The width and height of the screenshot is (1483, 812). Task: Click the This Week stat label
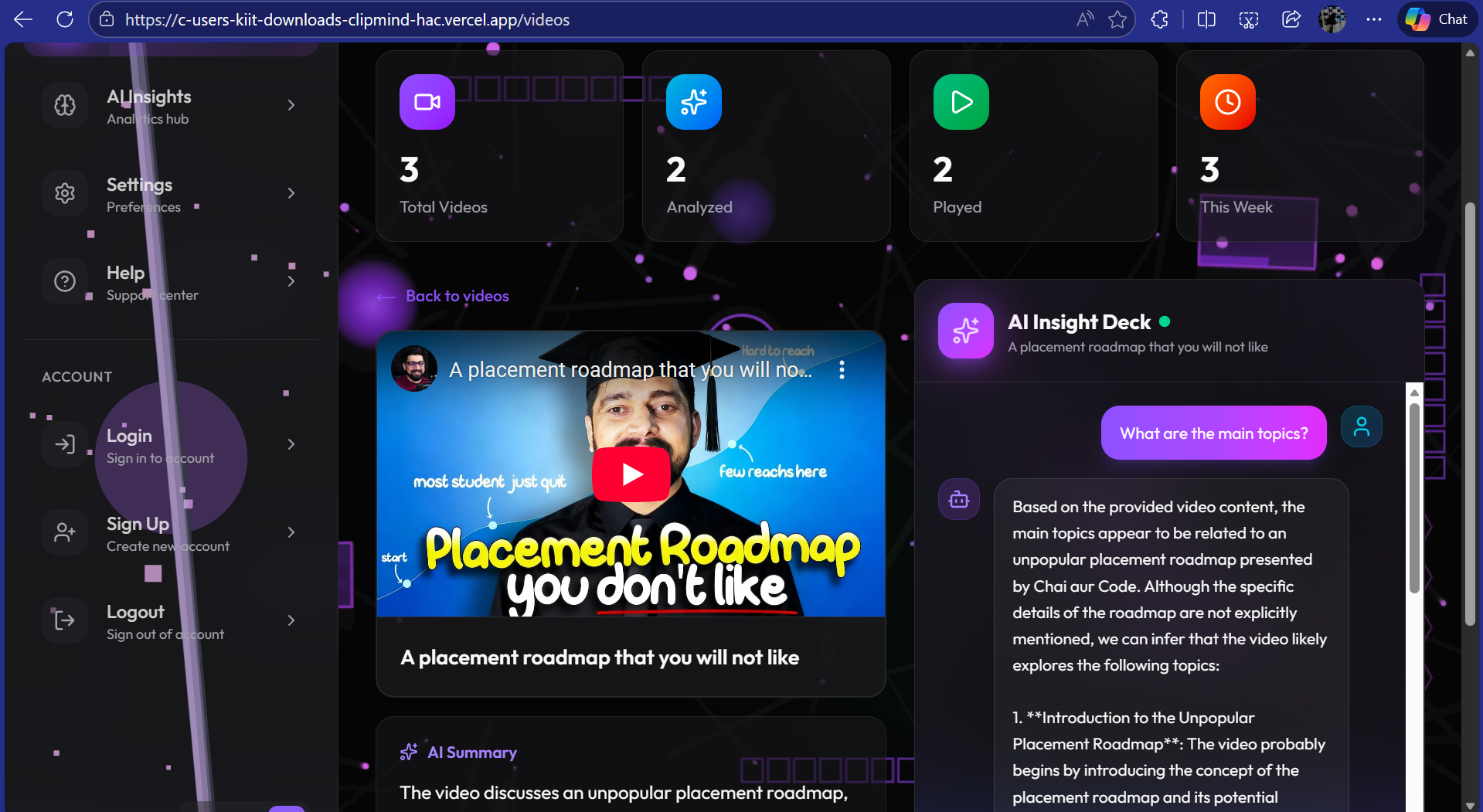(1236, 207)
